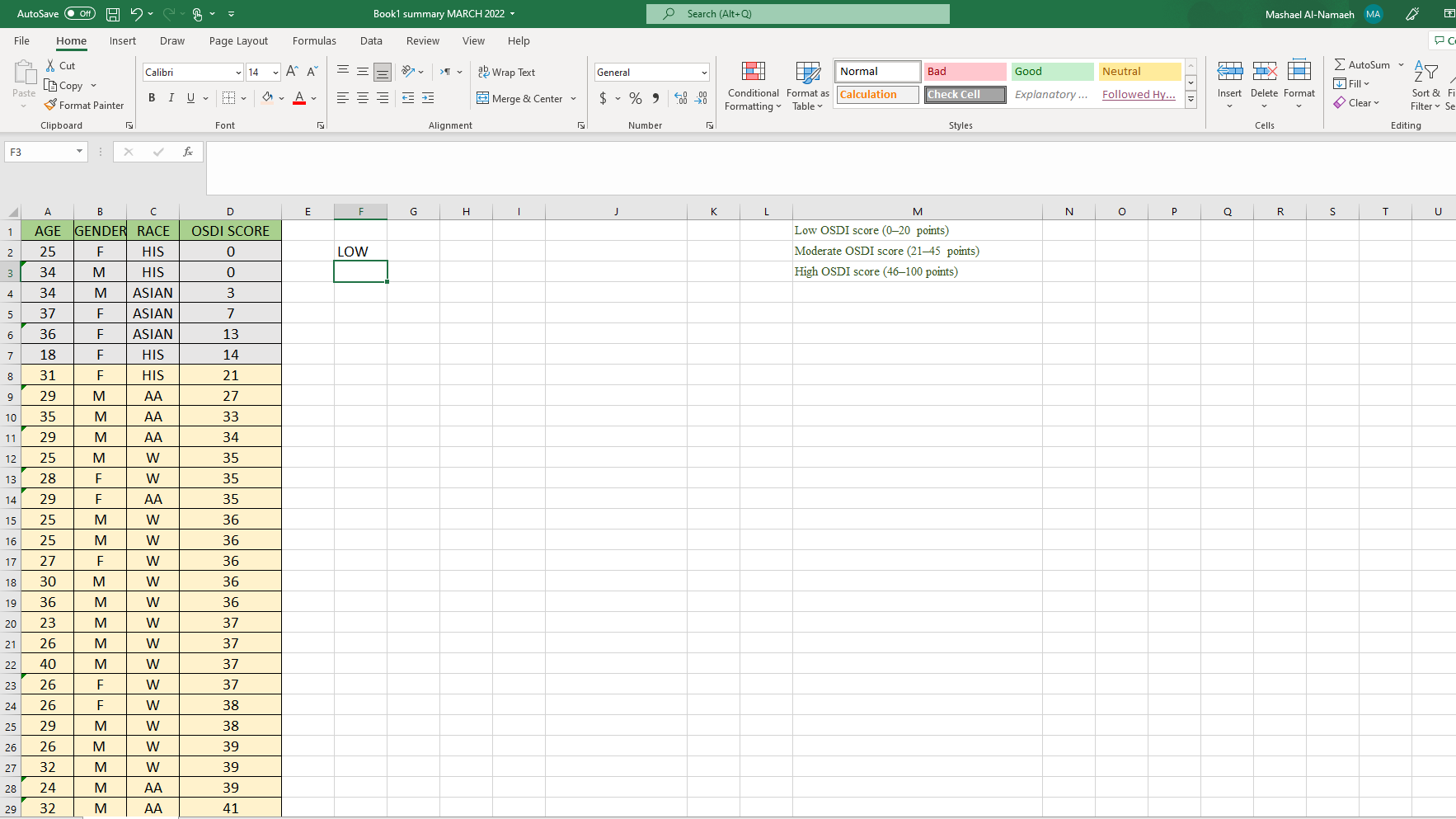The image size is (1456, 819).
Task: Toggle bold formatting
Action: [152, 98]
